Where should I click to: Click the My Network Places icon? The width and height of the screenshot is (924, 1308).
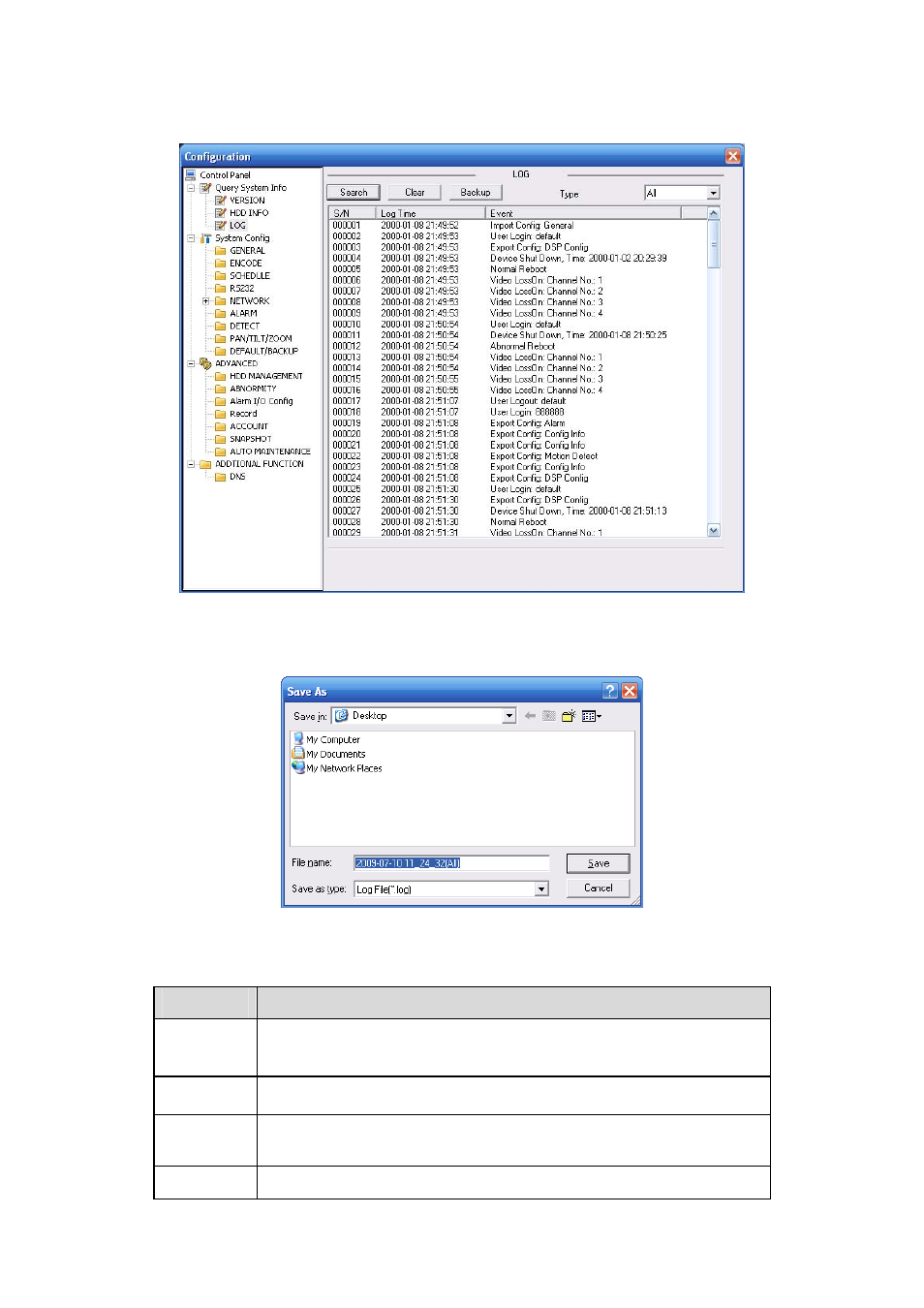pos(298,767)
